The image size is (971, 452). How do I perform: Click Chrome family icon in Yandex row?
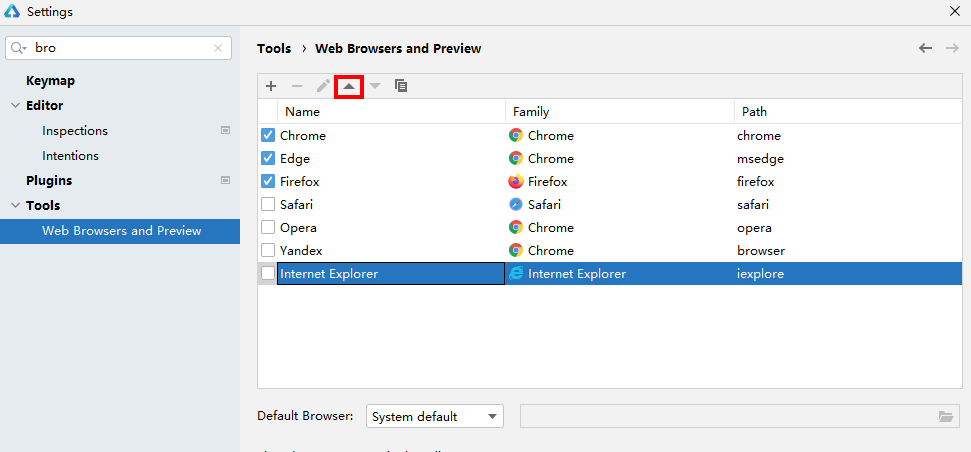pos(516,251)
